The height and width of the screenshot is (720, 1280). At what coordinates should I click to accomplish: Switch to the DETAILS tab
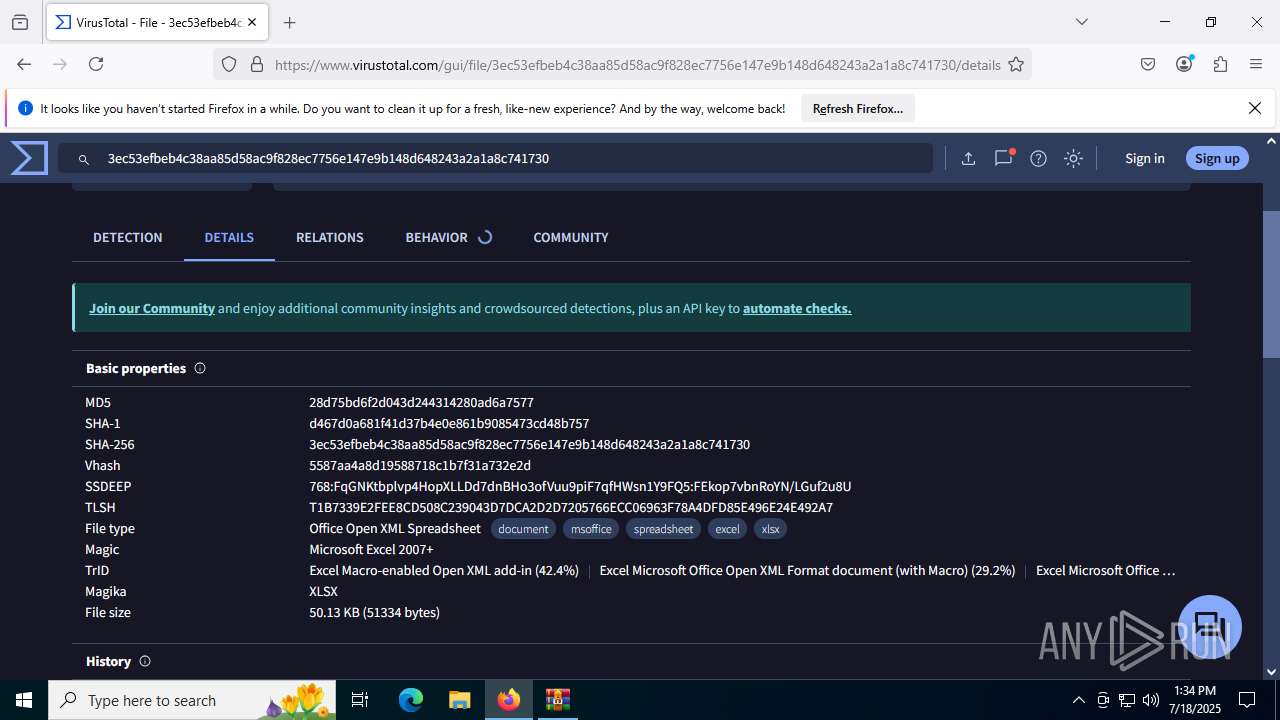(229, 237)
